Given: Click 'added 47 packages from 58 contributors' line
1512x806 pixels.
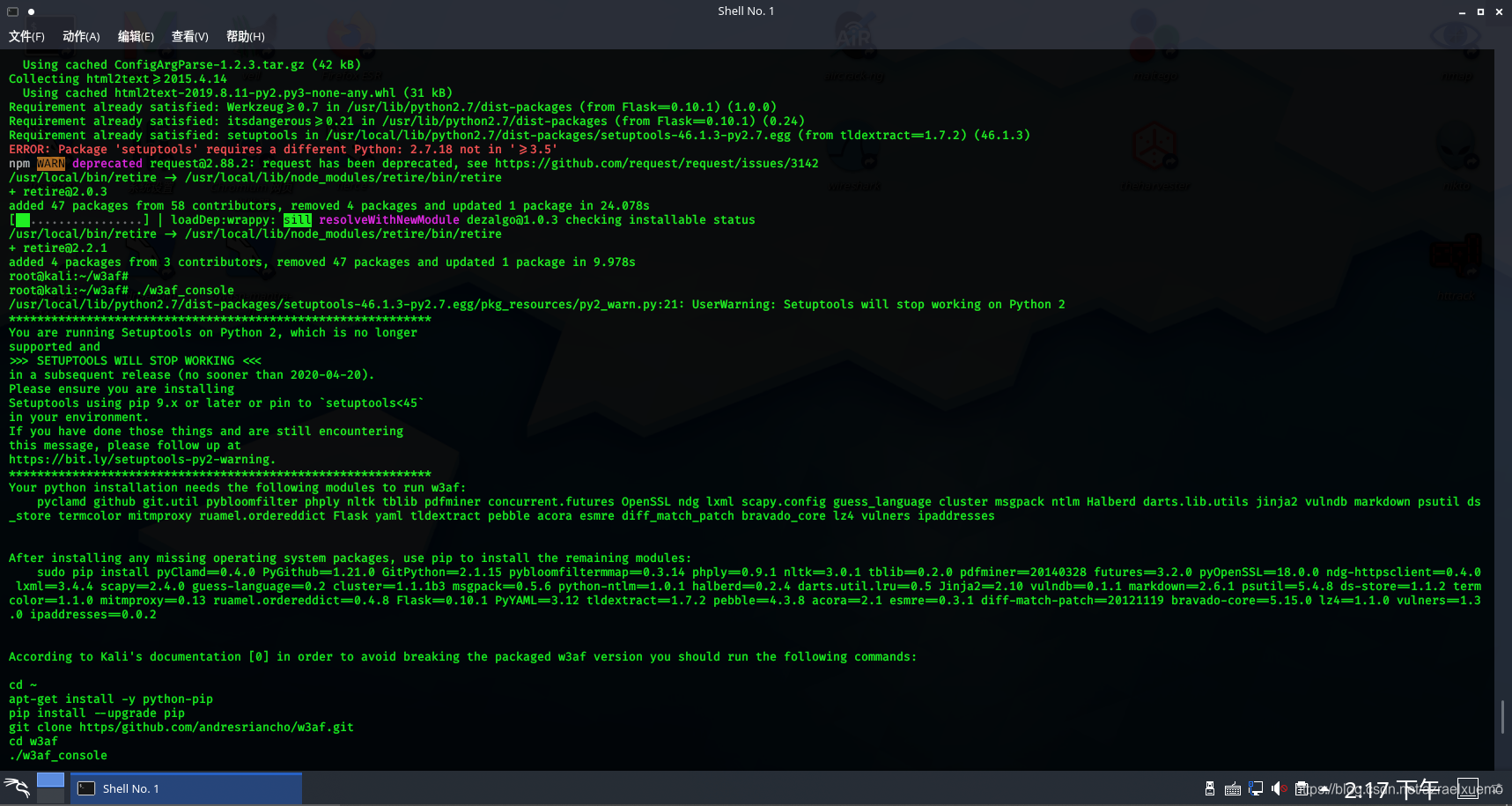Looking at the screenshot, I should coord(329,205).
